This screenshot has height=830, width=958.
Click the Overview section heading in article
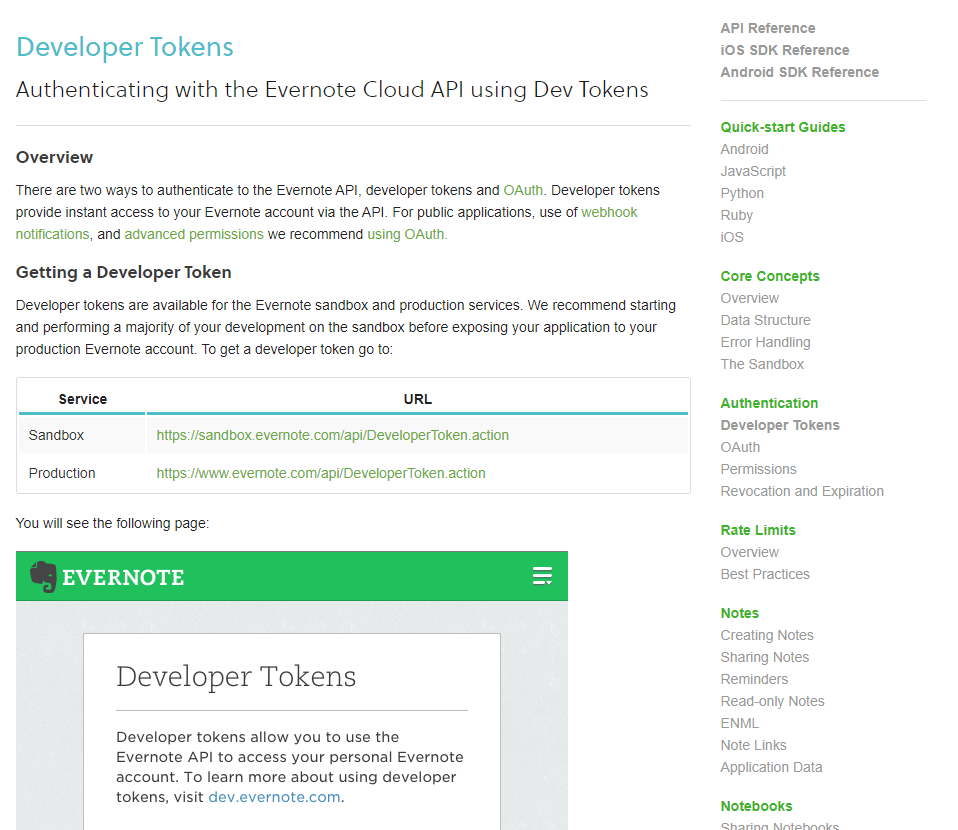tap(54, 158)
